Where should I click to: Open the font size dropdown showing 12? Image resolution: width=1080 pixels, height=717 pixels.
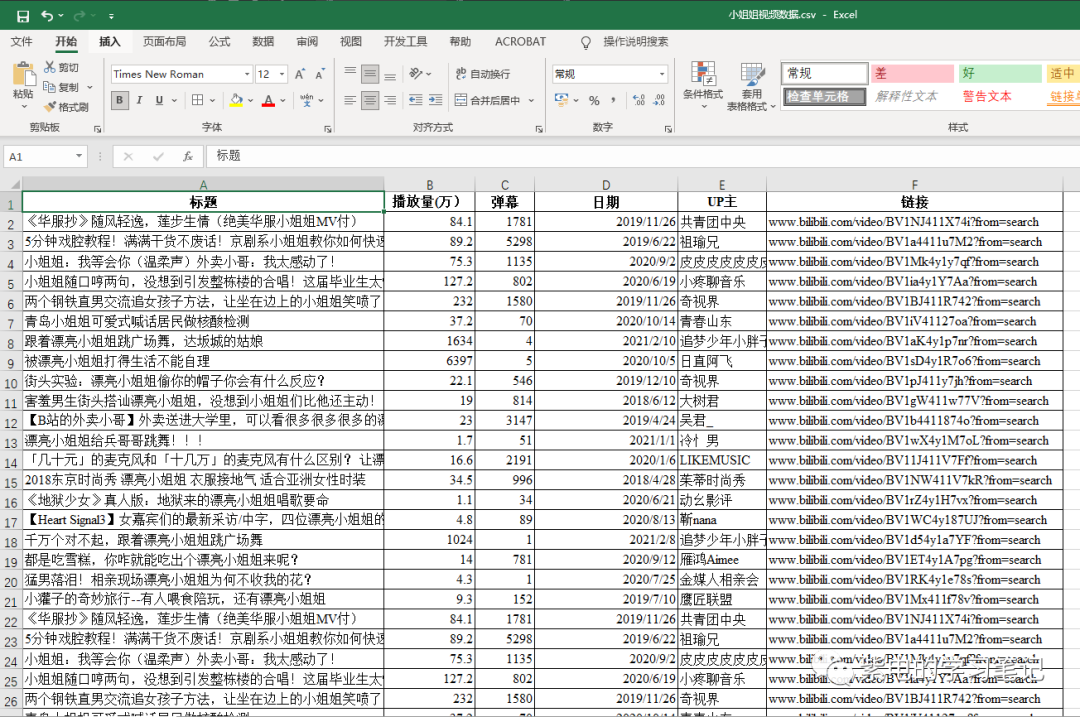point(282,74)
